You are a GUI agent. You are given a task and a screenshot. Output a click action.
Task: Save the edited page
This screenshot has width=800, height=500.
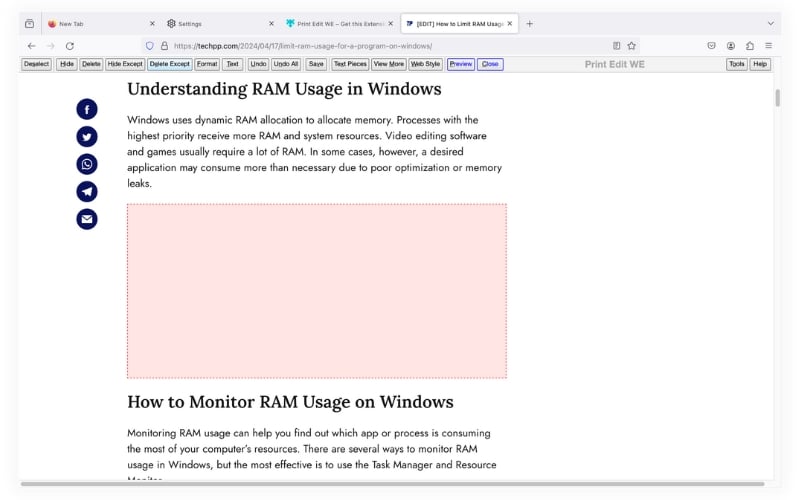point(316,64)
